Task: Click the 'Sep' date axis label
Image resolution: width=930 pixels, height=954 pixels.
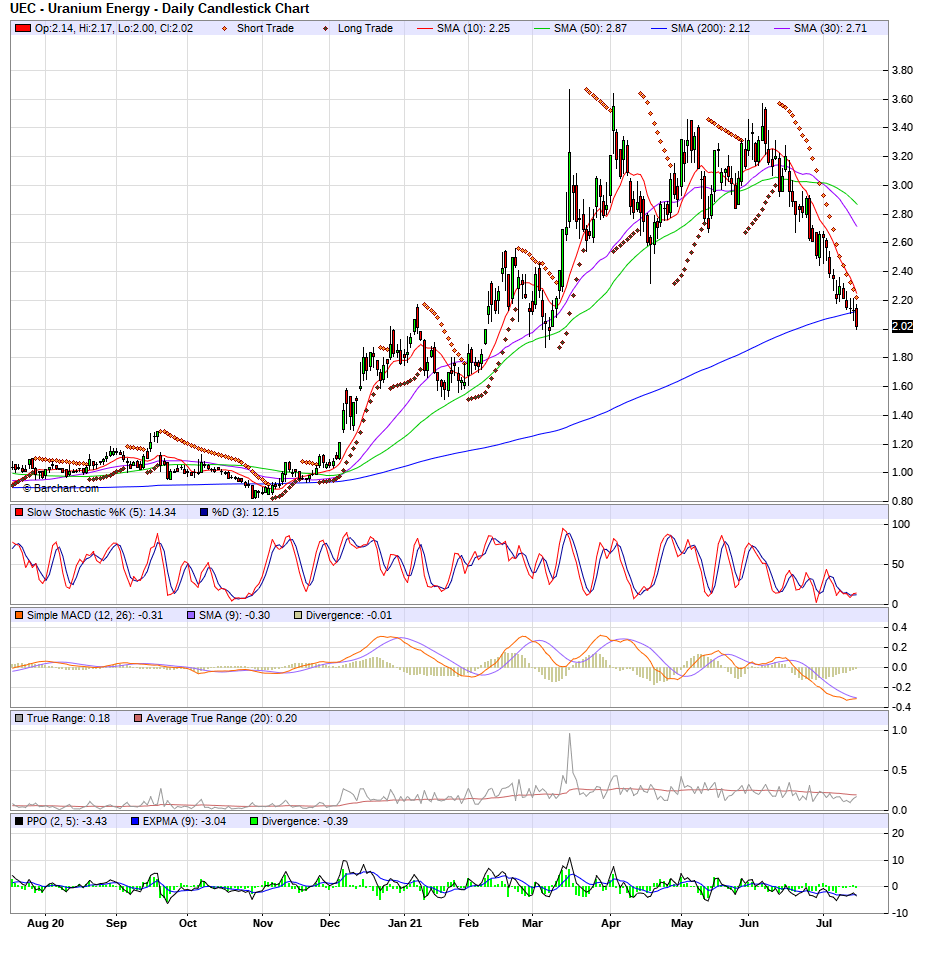Action: (x=116, y=923)
